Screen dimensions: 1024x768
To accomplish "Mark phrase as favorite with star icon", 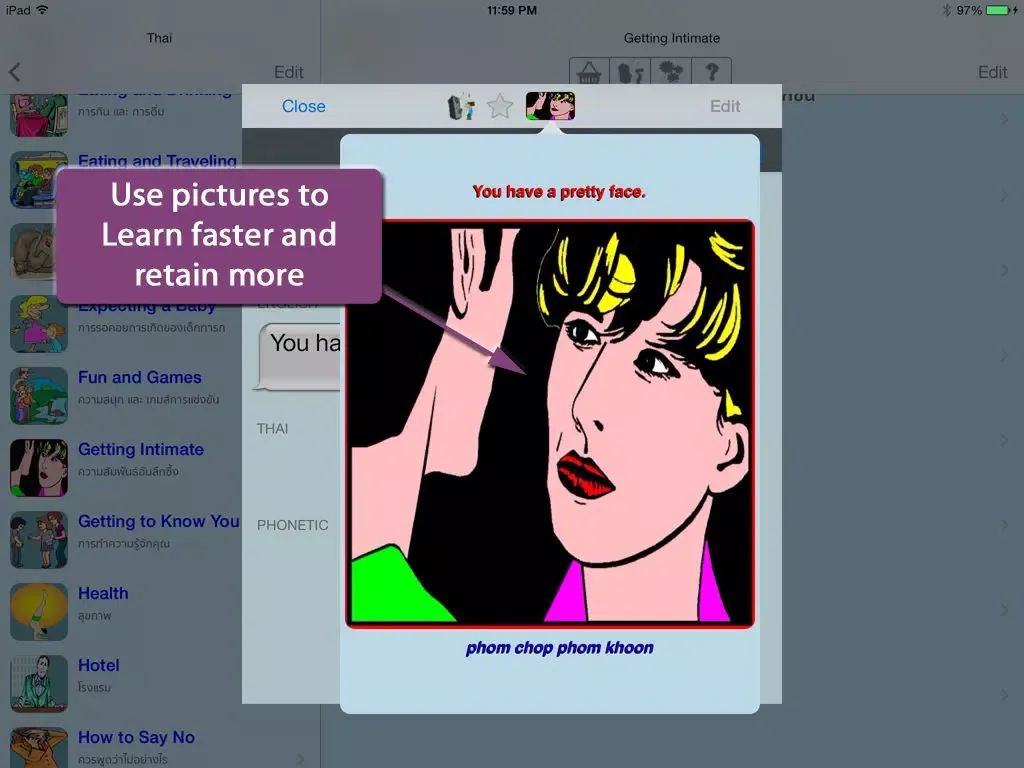I will tap(500, 106).
